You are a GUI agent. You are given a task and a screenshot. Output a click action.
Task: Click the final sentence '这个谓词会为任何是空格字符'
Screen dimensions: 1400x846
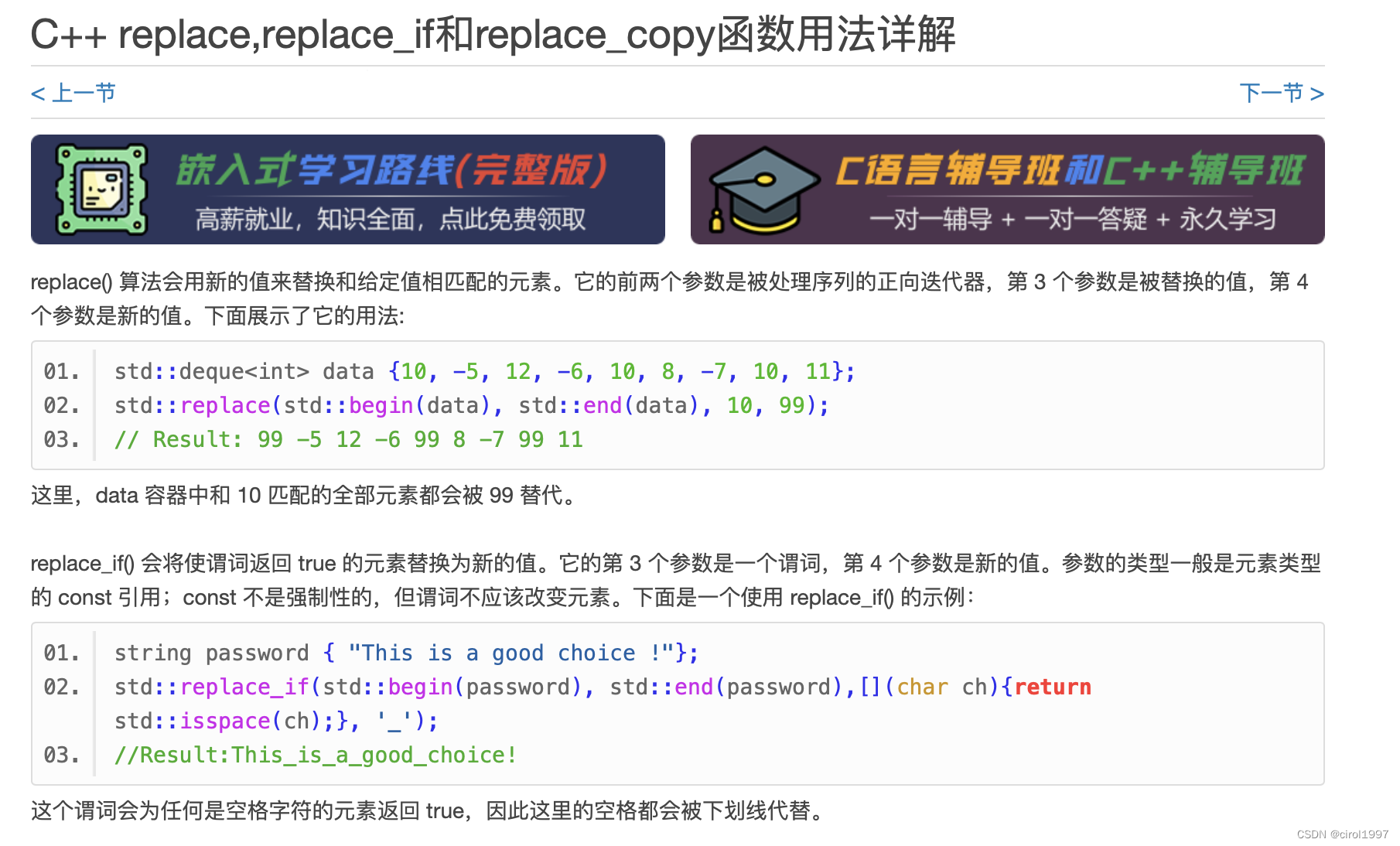(430, 810)
